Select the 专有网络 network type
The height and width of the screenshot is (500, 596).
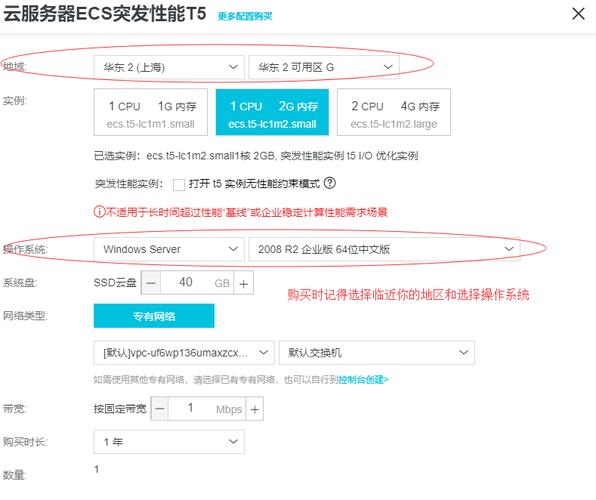[x=154, y=316]
